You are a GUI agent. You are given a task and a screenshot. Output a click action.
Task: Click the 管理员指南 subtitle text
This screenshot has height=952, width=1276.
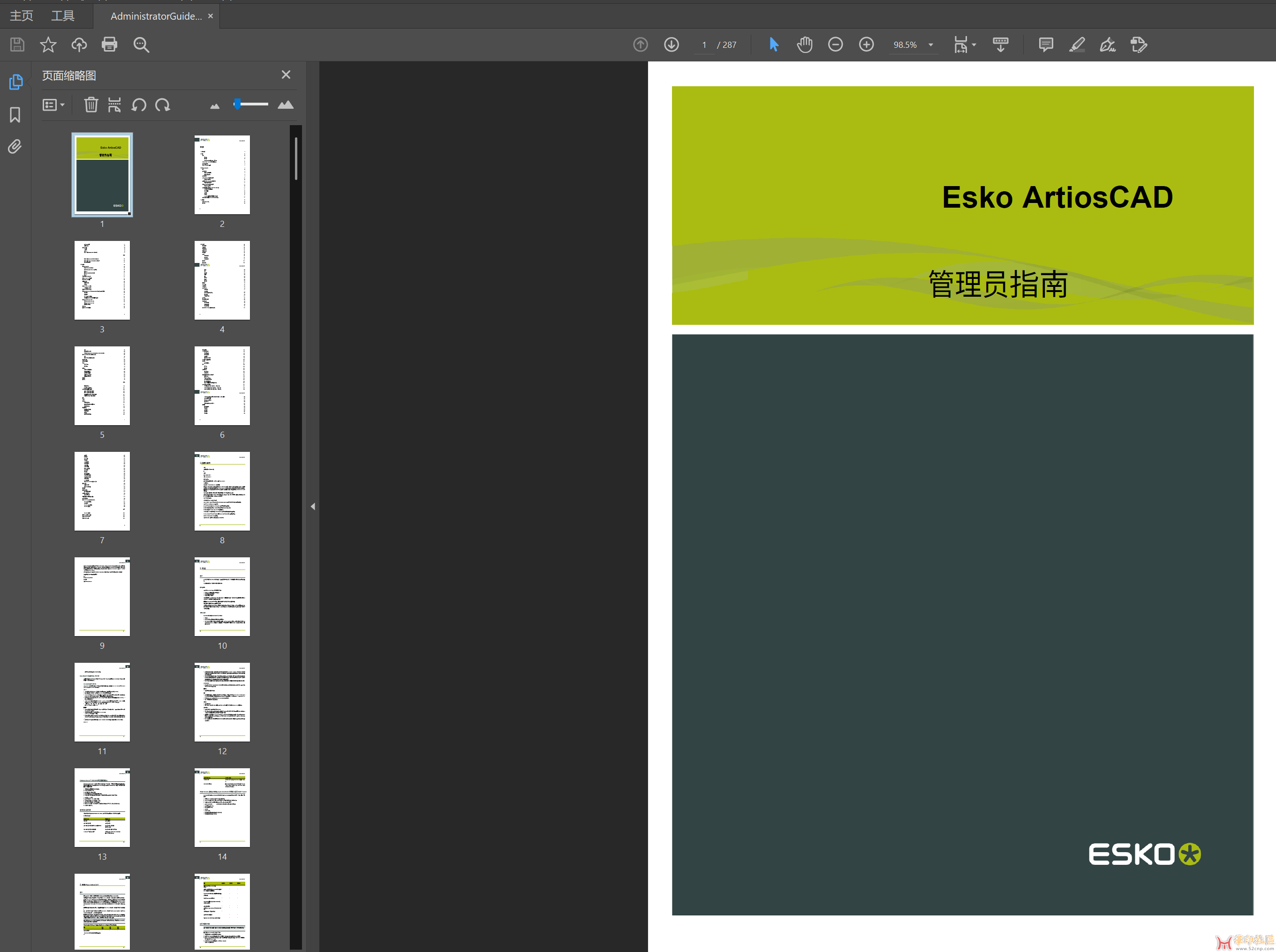tap(998, 284)
